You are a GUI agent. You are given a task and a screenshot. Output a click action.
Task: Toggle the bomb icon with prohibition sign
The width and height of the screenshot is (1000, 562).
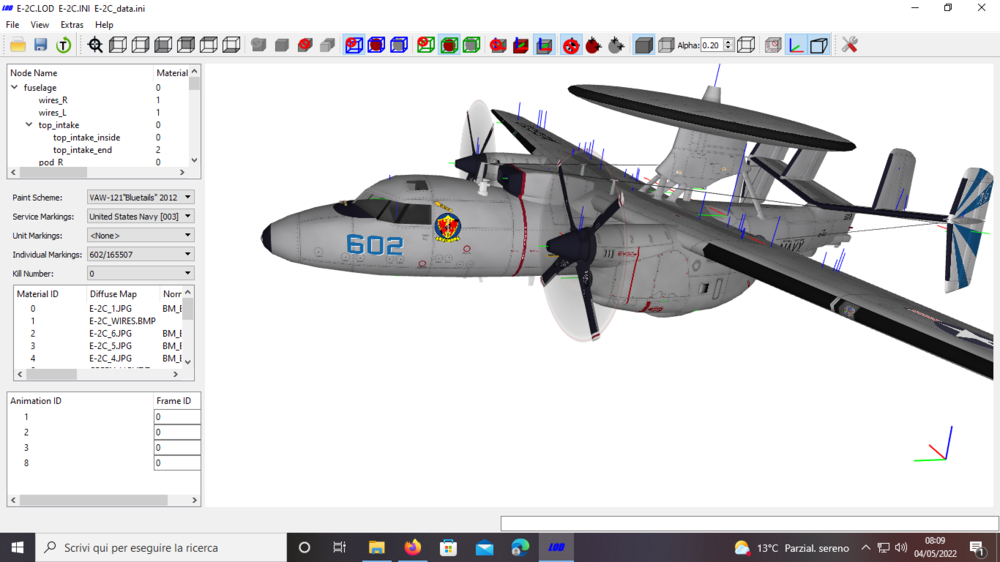[571, 45]
